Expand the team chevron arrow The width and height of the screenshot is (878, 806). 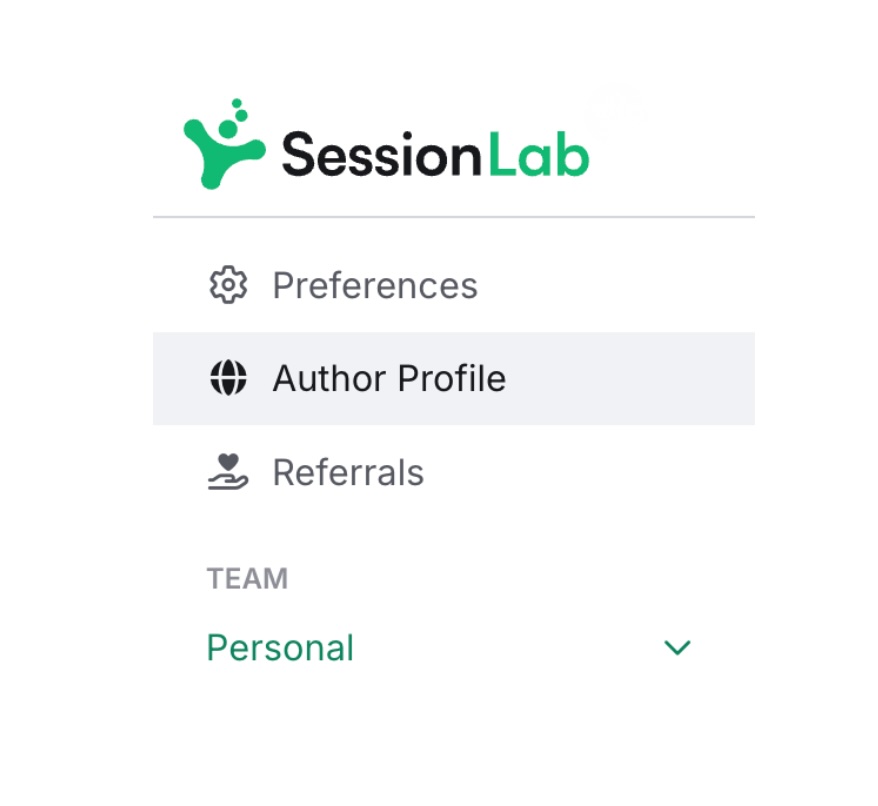click(x=677, y=648)
